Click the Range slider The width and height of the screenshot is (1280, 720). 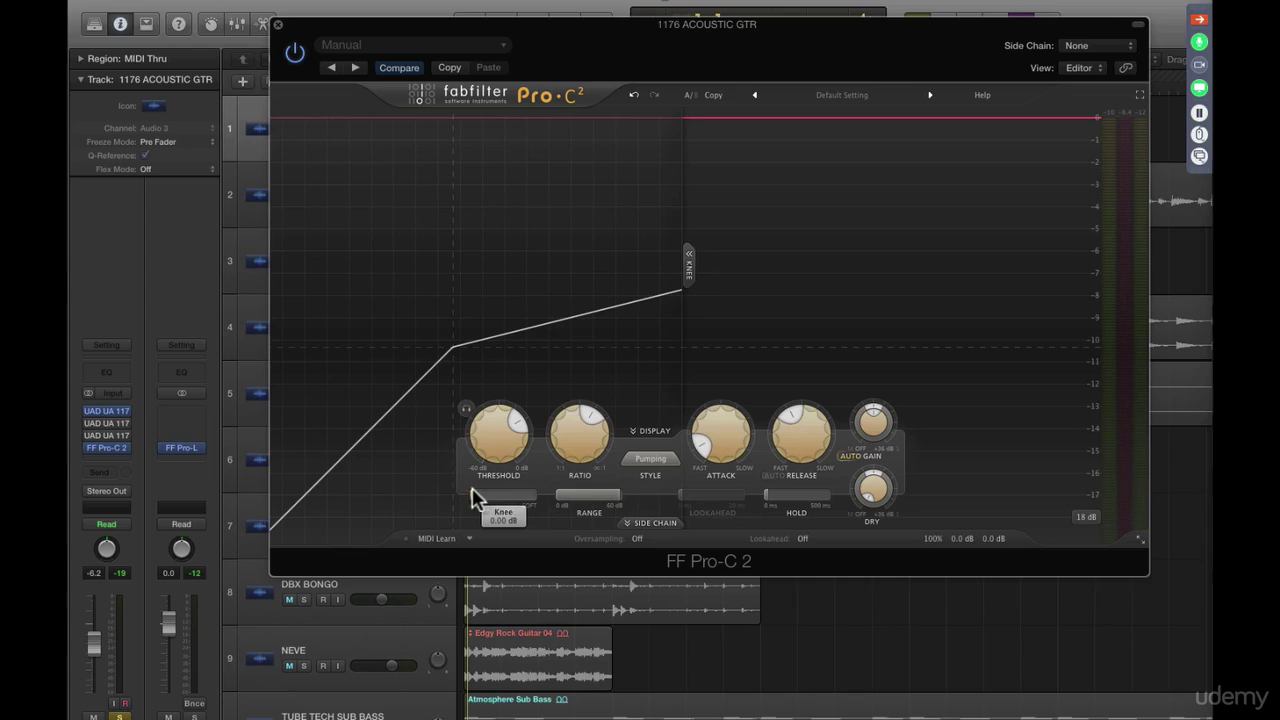pyautogui.click(x=588, y=495)
